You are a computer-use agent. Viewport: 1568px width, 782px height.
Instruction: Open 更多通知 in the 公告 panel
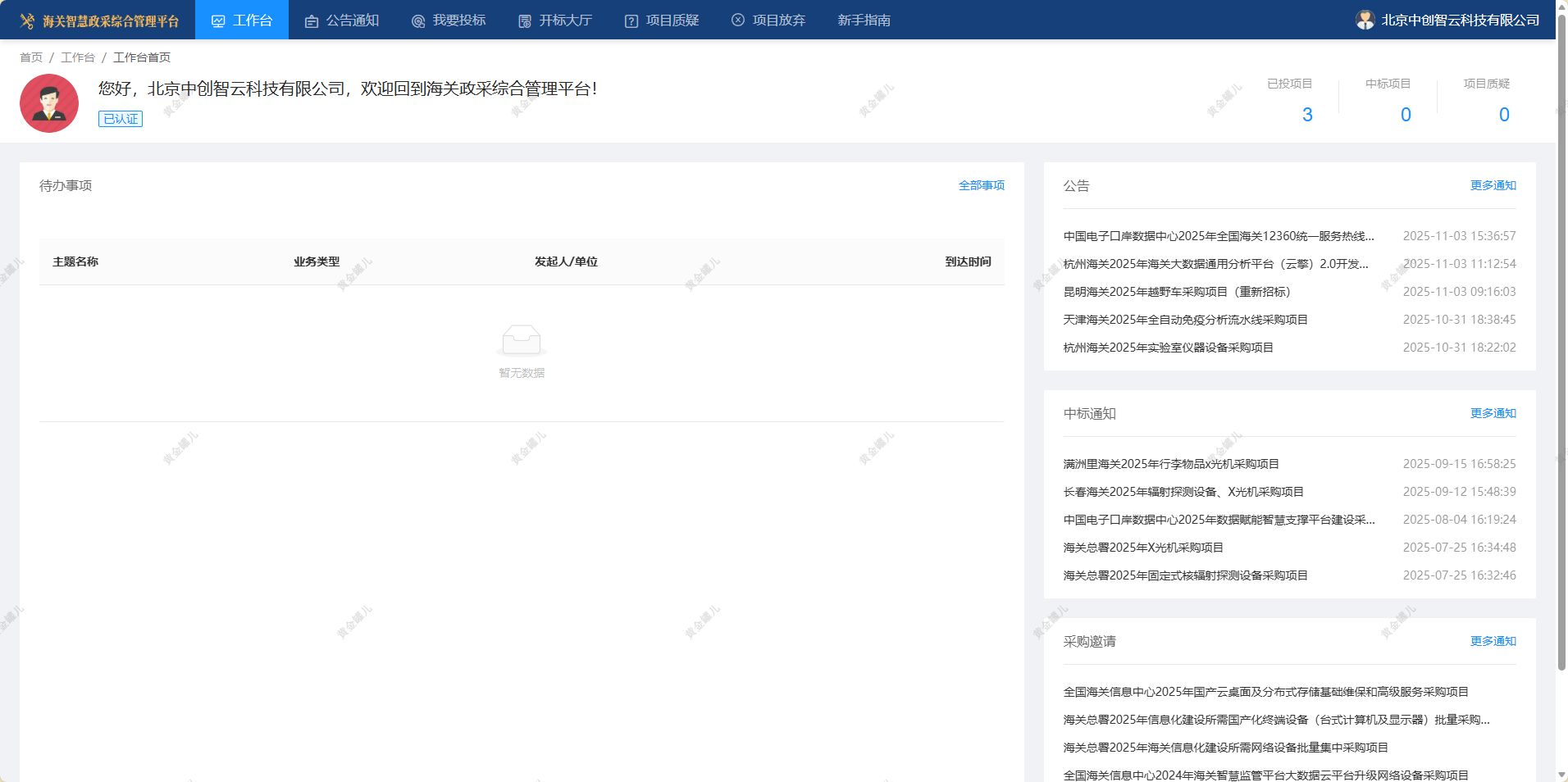[x=1493, y=186]
